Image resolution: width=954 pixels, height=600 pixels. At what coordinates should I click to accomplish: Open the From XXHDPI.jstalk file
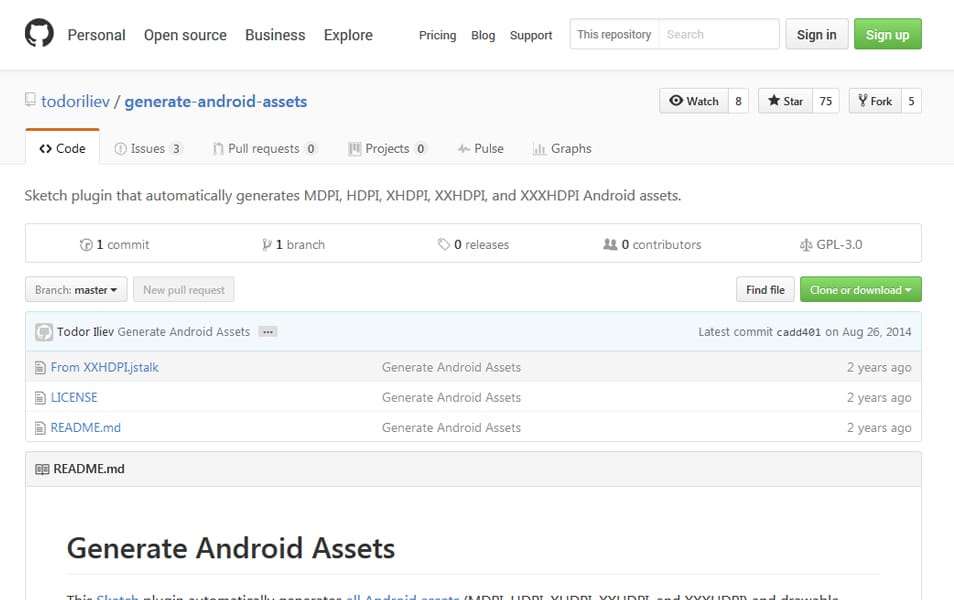105,368
